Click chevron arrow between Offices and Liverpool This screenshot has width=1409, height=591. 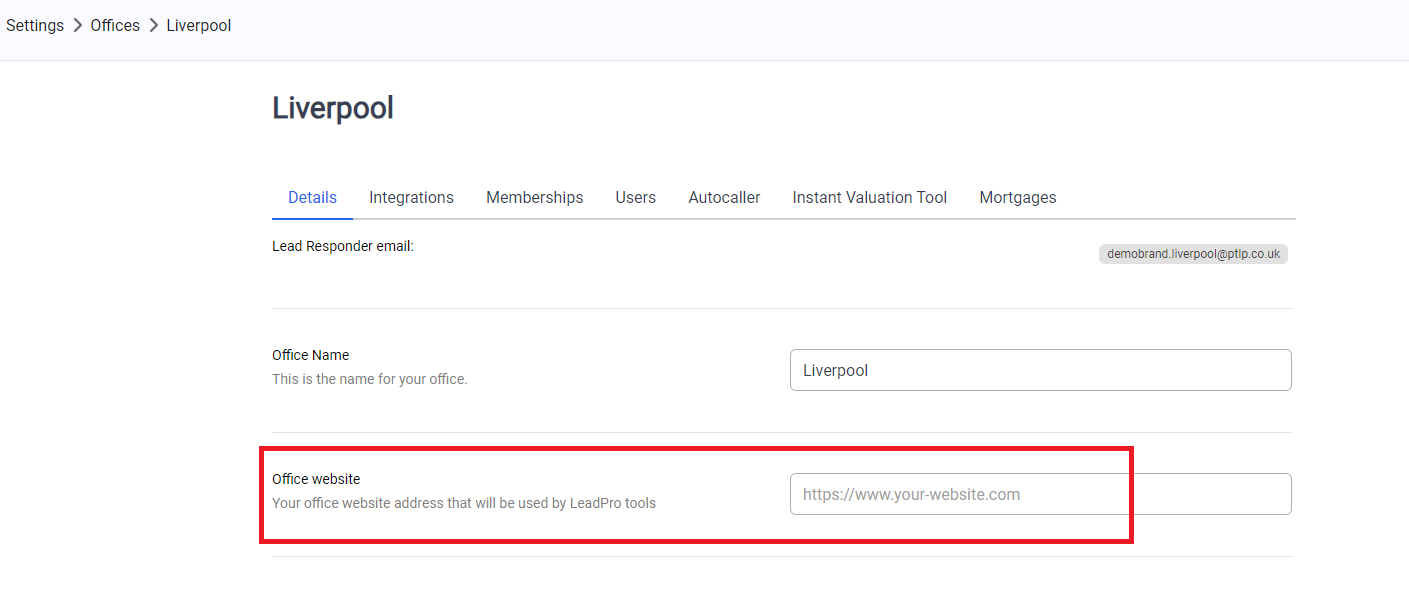153,26
